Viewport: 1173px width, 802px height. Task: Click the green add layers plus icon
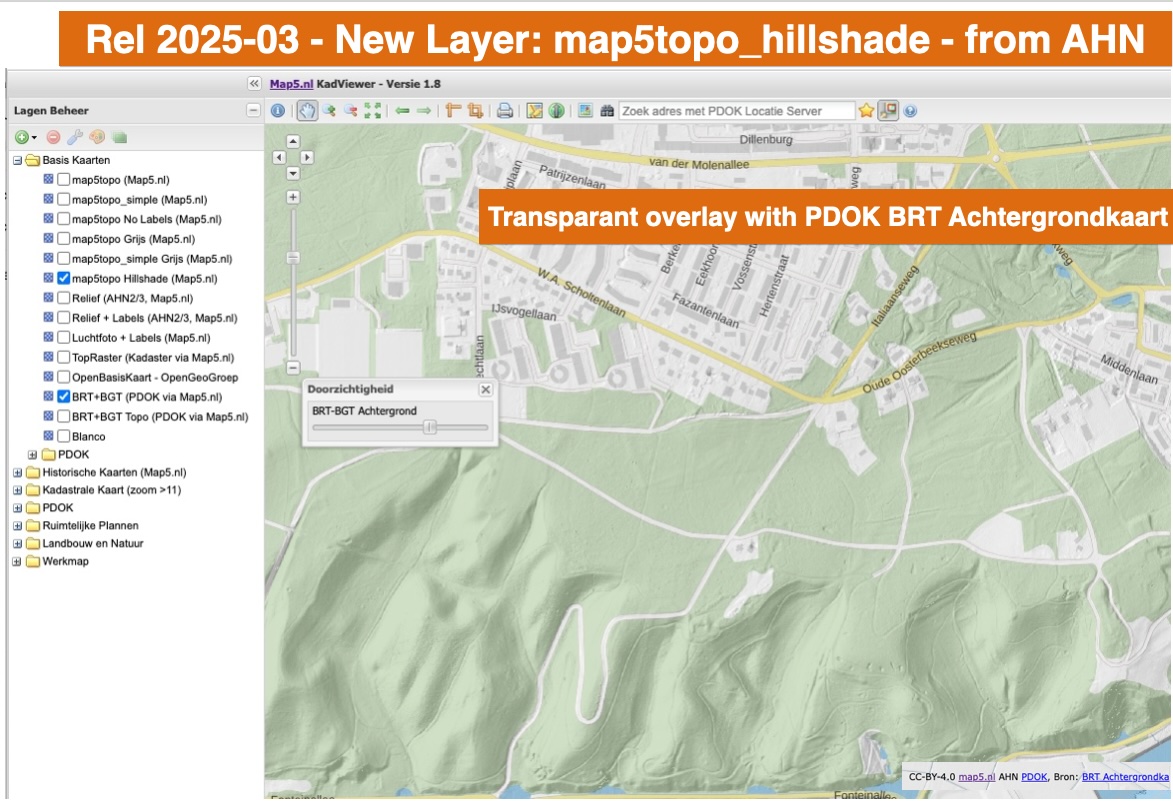[x=22, y=137]
